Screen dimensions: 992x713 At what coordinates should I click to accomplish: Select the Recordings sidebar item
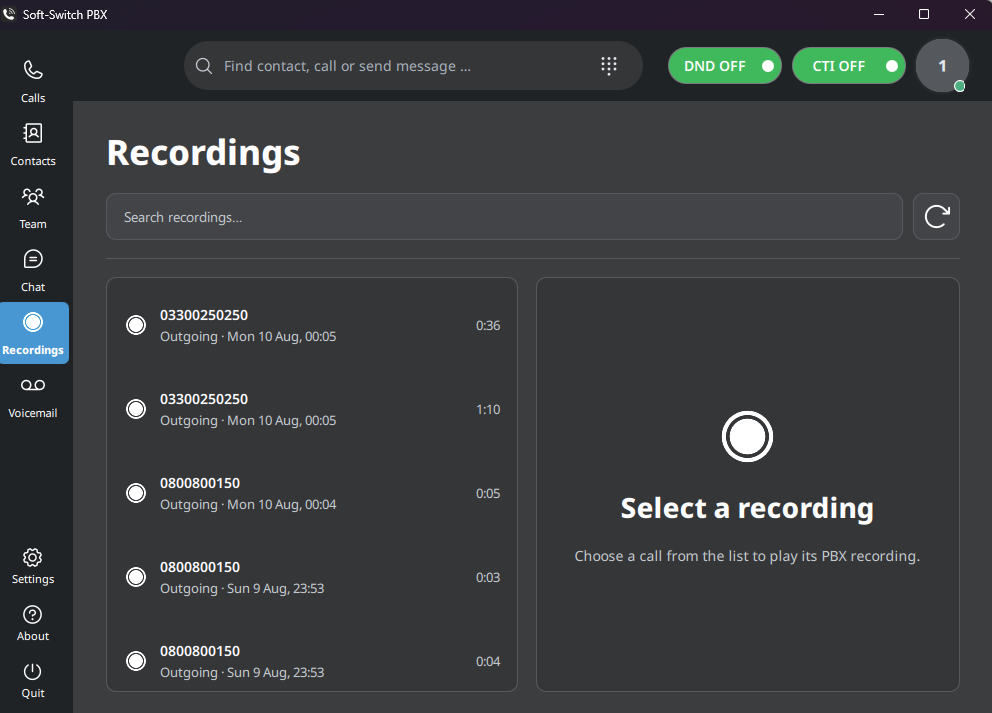[x=33, y=333]
